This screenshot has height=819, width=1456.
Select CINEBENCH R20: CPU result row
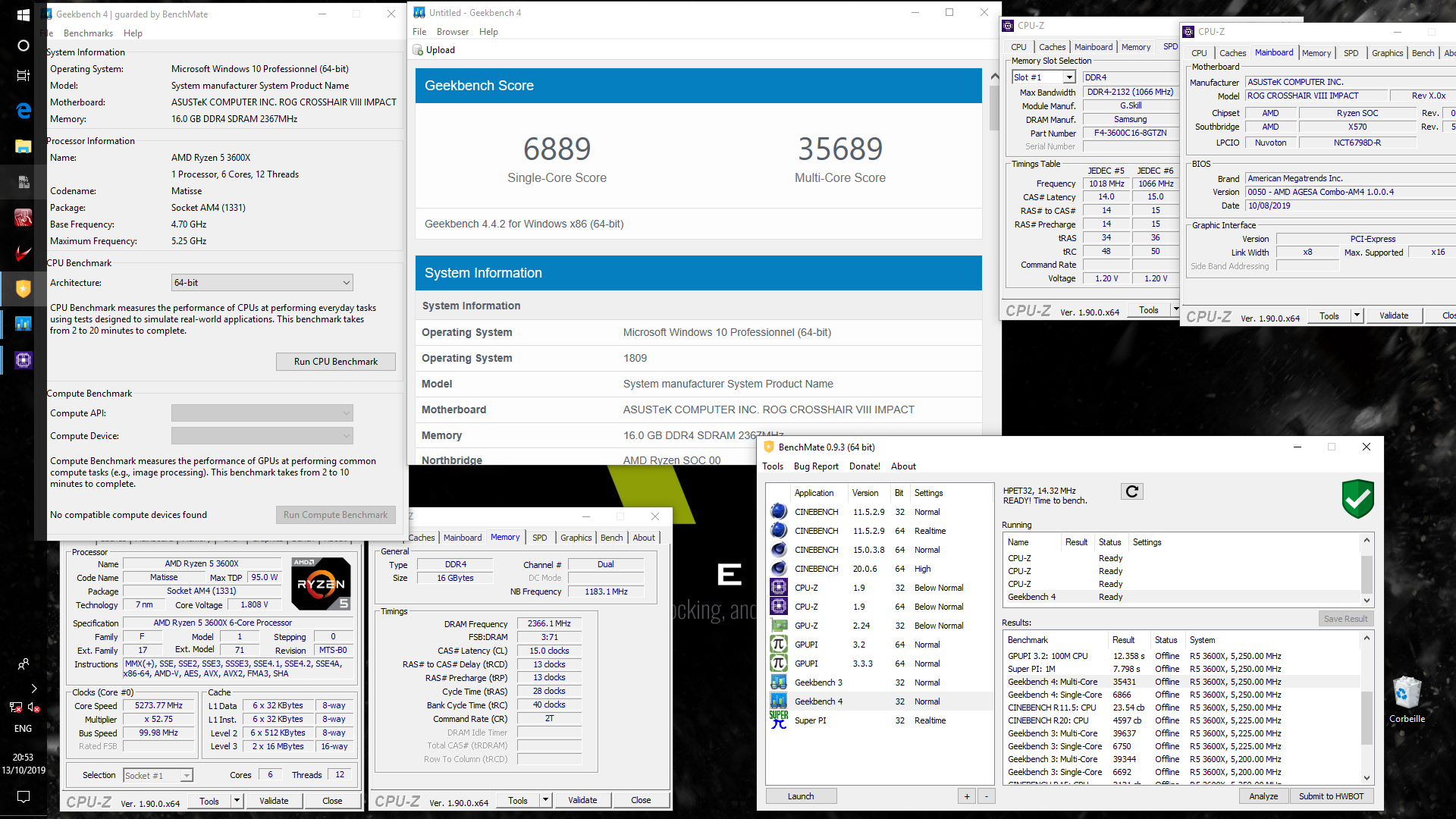coord(1181,720)
